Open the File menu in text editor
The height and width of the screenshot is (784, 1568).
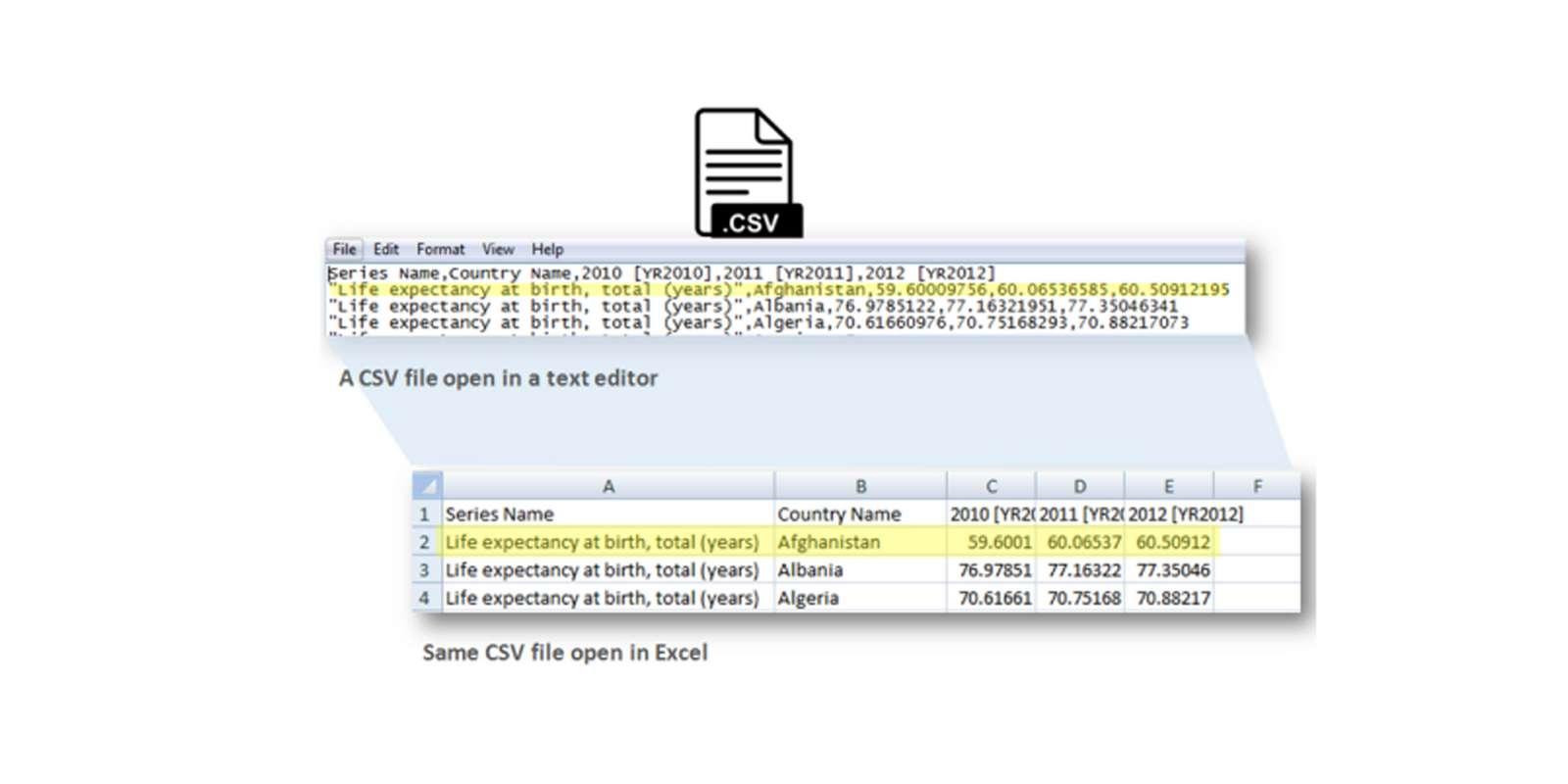[x=344, y=250]
